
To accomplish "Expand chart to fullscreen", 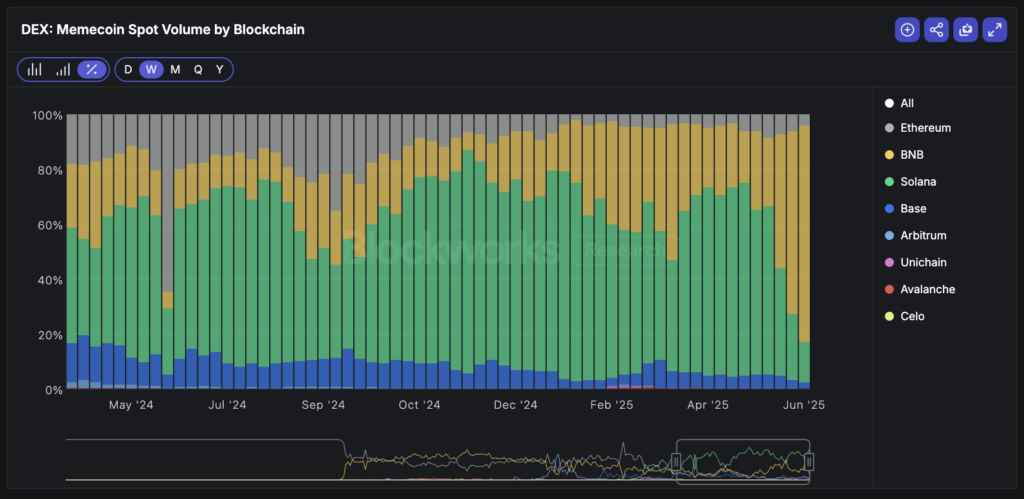I will pos(994,30).
